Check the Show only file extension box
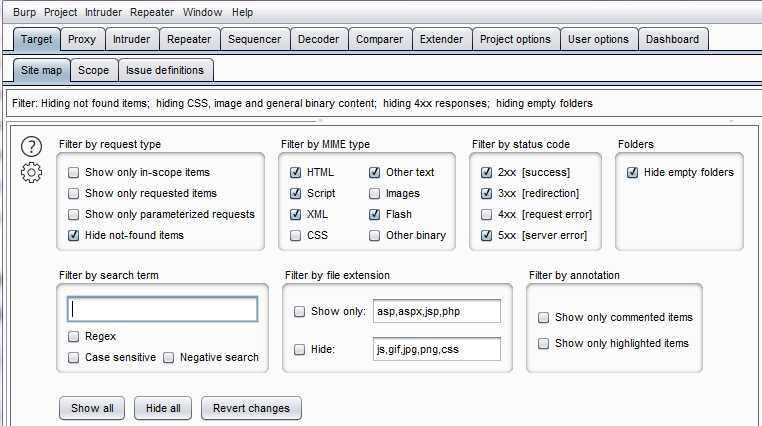Screen dimensions: 762x426 pos(299,311)
